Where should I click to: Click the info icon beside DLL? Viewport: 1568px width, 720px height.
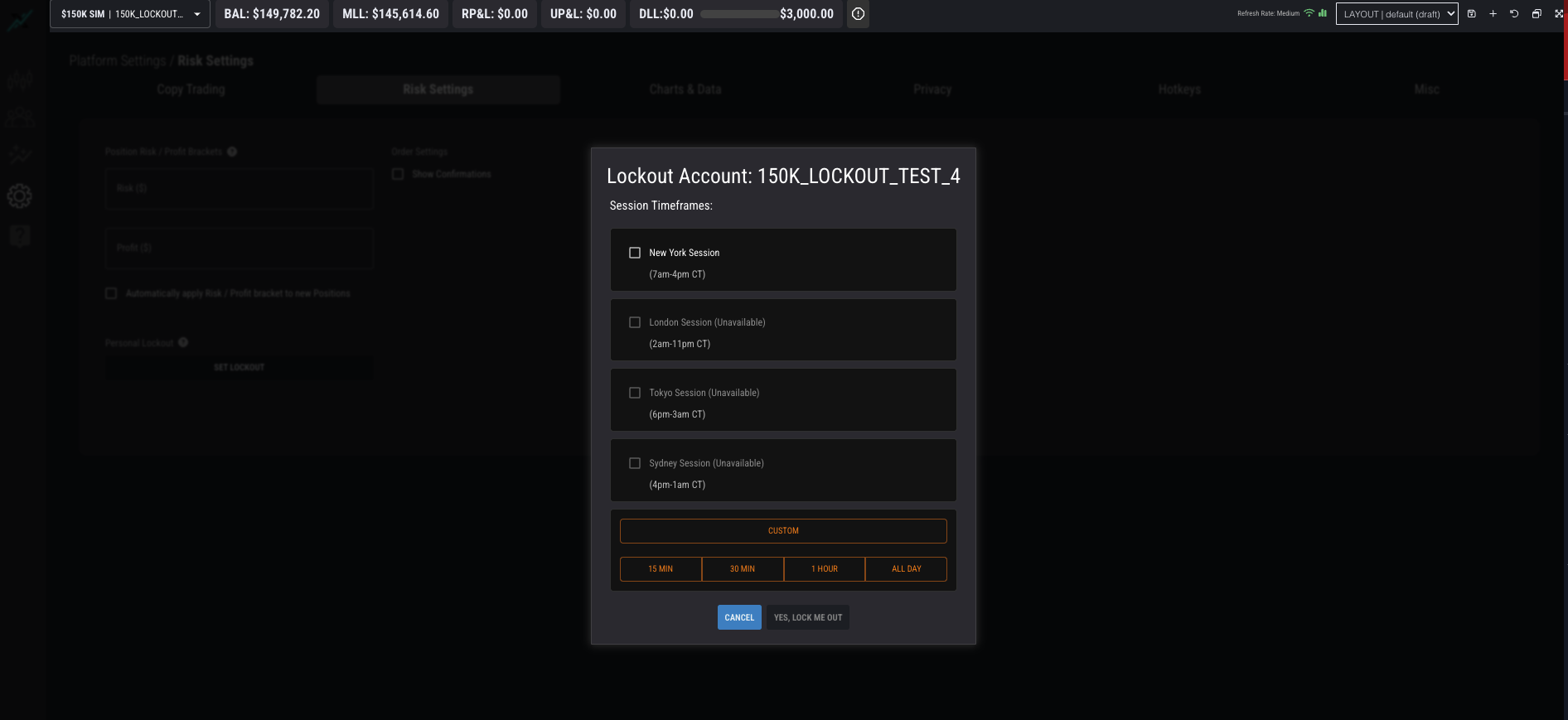tap(858, 14)
